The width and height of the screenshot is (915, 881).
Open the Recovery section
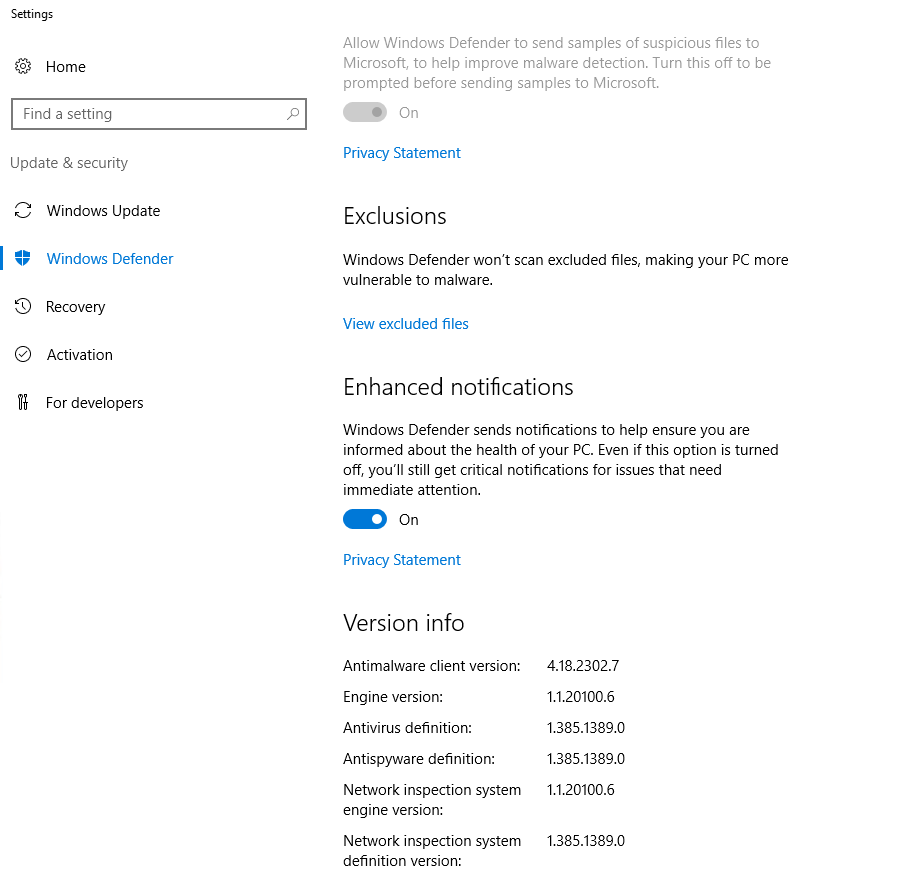click(75, 307)
